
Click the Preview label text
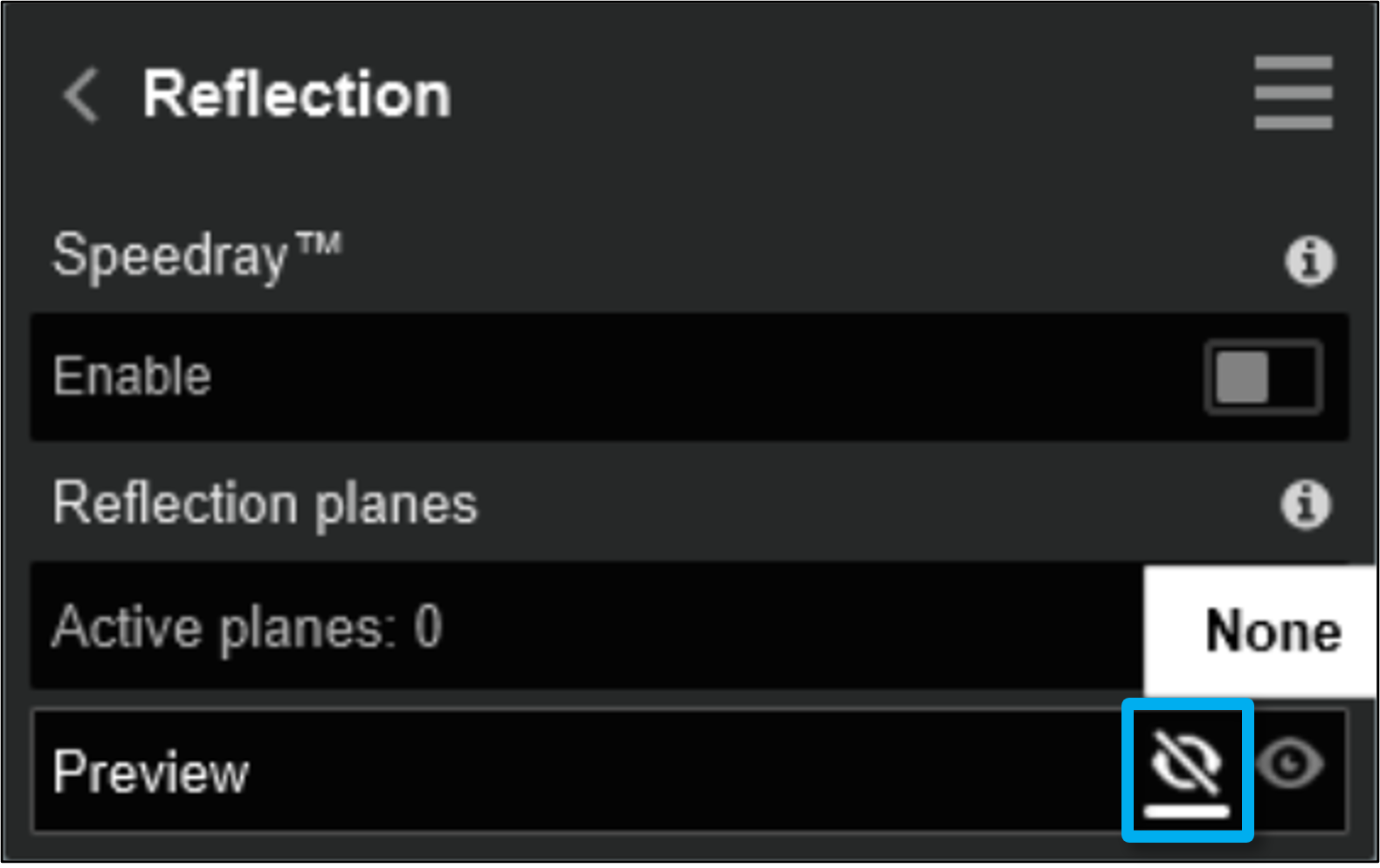tap(151, 772)
